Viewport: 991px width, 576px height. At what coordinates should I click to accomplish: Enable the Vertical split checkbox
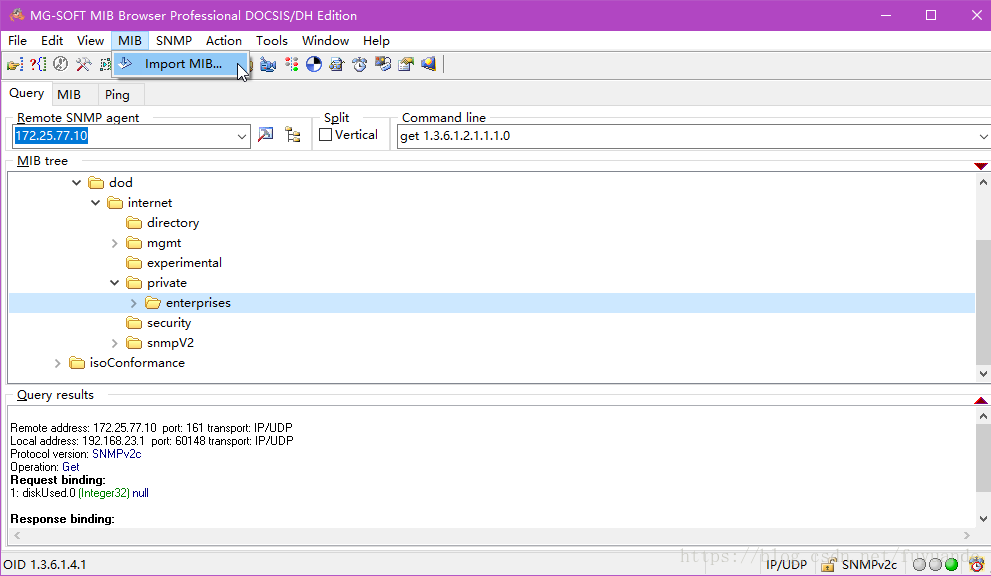325,135
